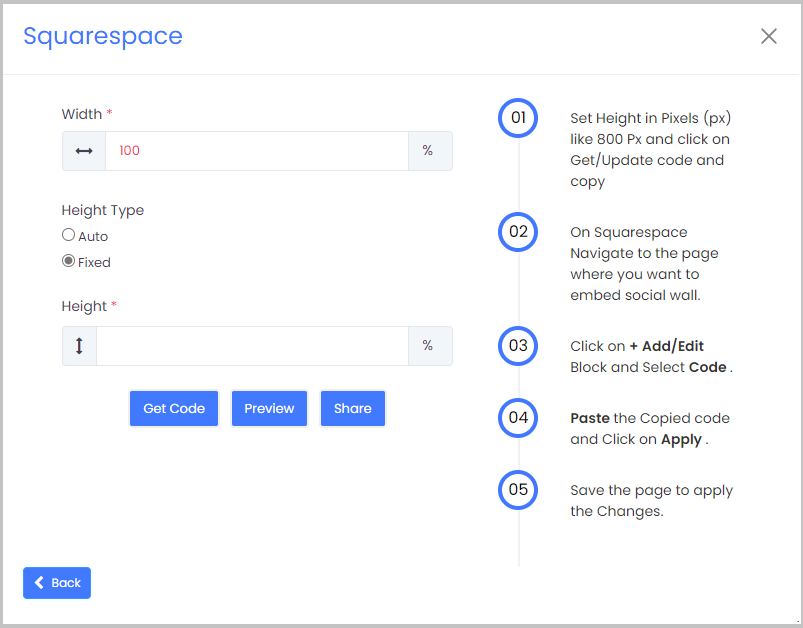Focus the empty Height input field
Viewport: 803px width, 628px height.
252,346
